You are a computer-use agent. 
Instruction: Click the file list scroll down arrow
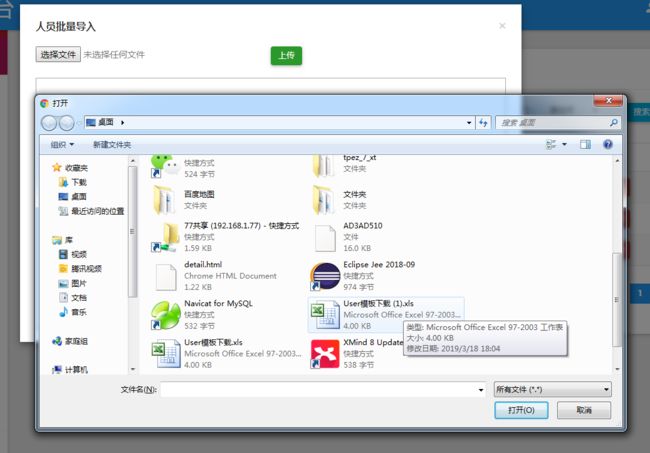[x=617, y=368]
